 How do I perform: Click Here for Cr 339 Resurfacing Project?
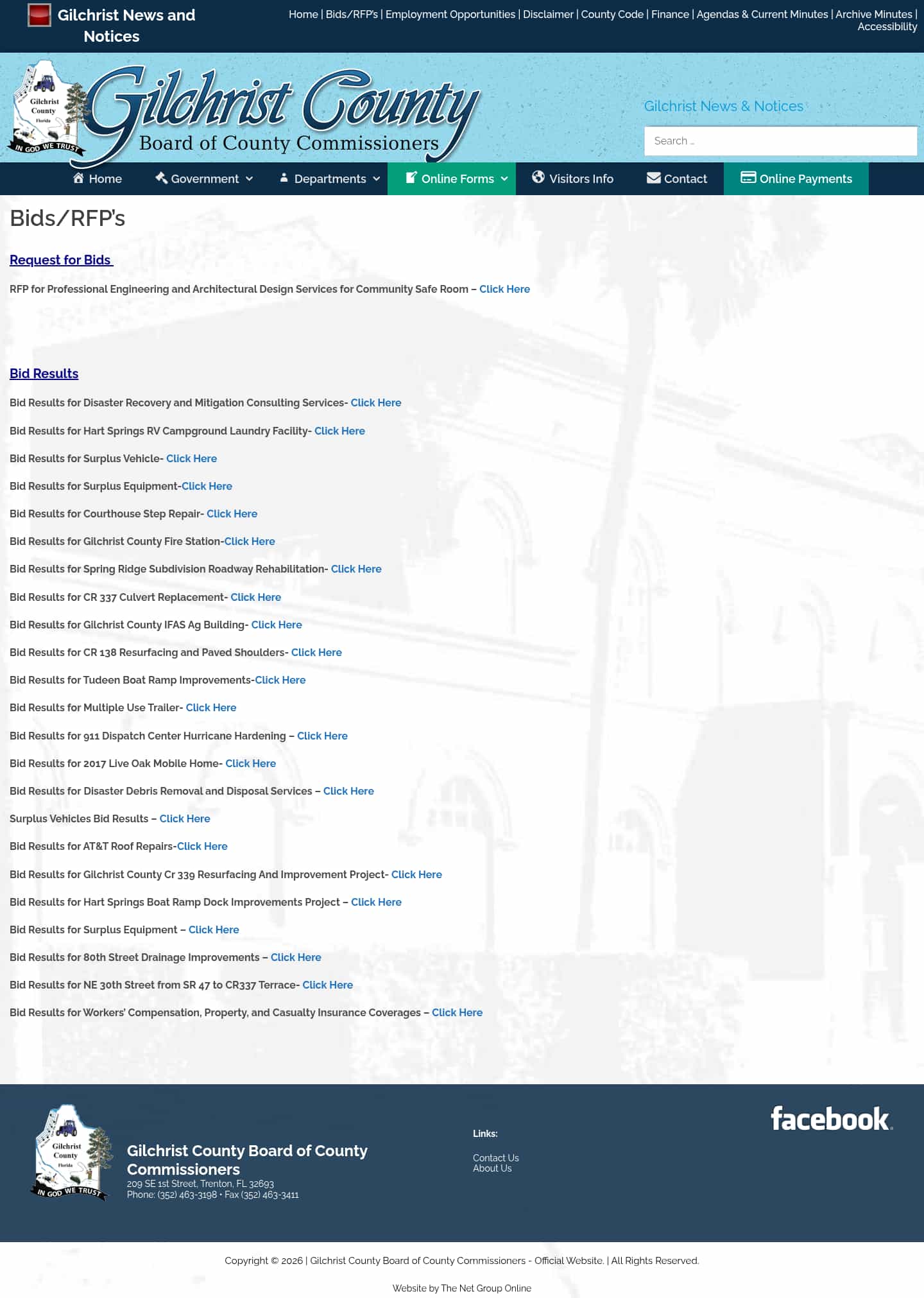(416, 874)
